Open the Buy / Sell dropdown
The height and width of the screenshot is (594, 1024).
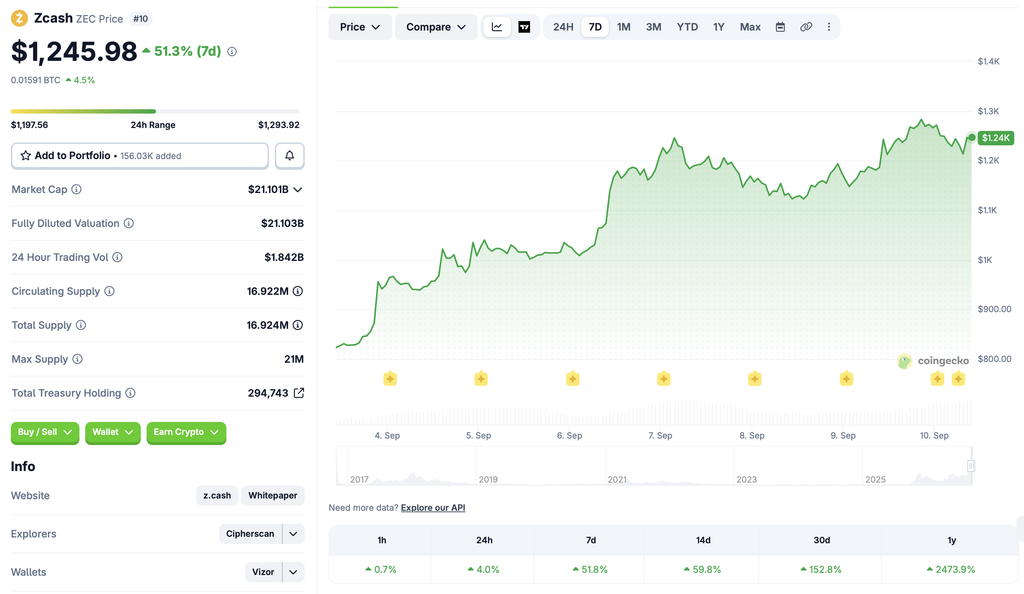coord(45,432)
